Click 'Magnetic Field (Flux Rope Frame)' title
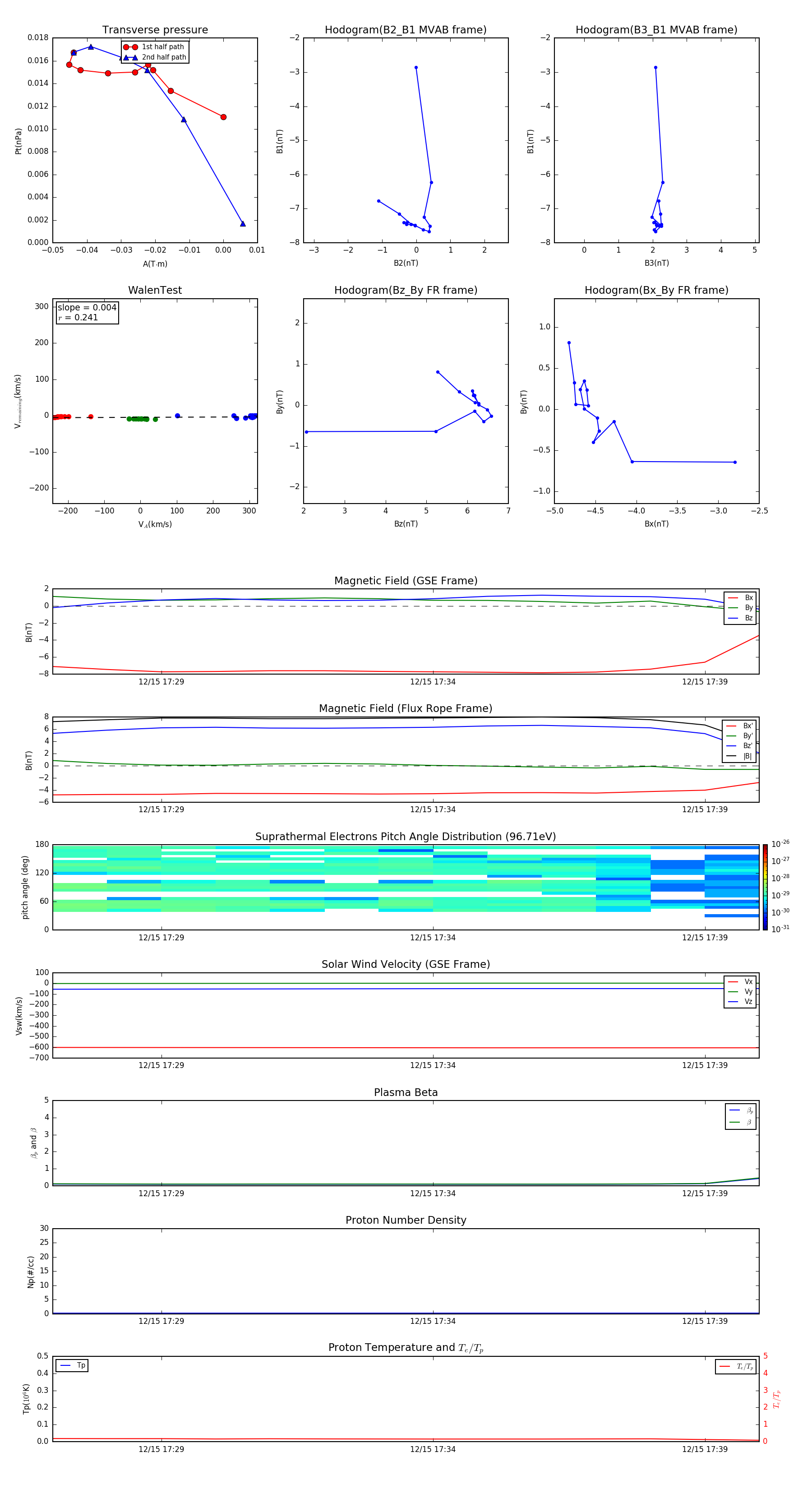 pos(406,709)
